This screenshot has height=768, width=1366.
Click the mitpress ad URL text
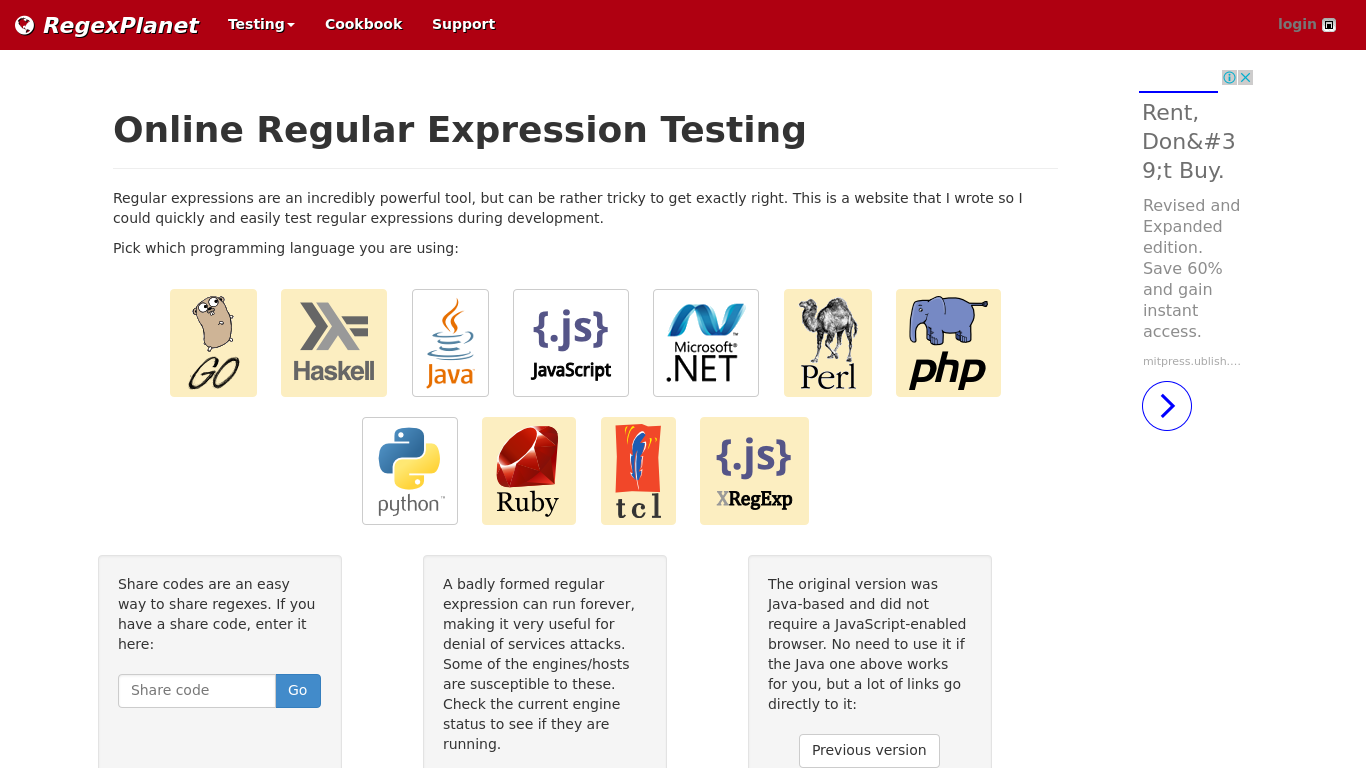[x=1192, y=361]
